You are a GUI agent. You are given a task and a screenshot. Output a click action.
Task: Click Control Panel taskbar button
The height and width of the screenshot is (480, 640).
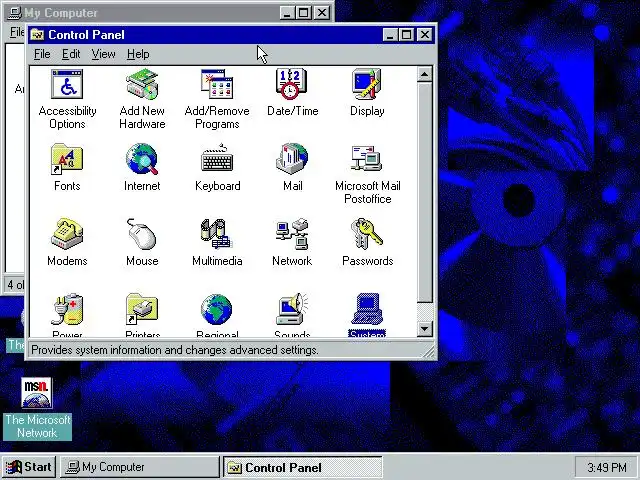302,467
